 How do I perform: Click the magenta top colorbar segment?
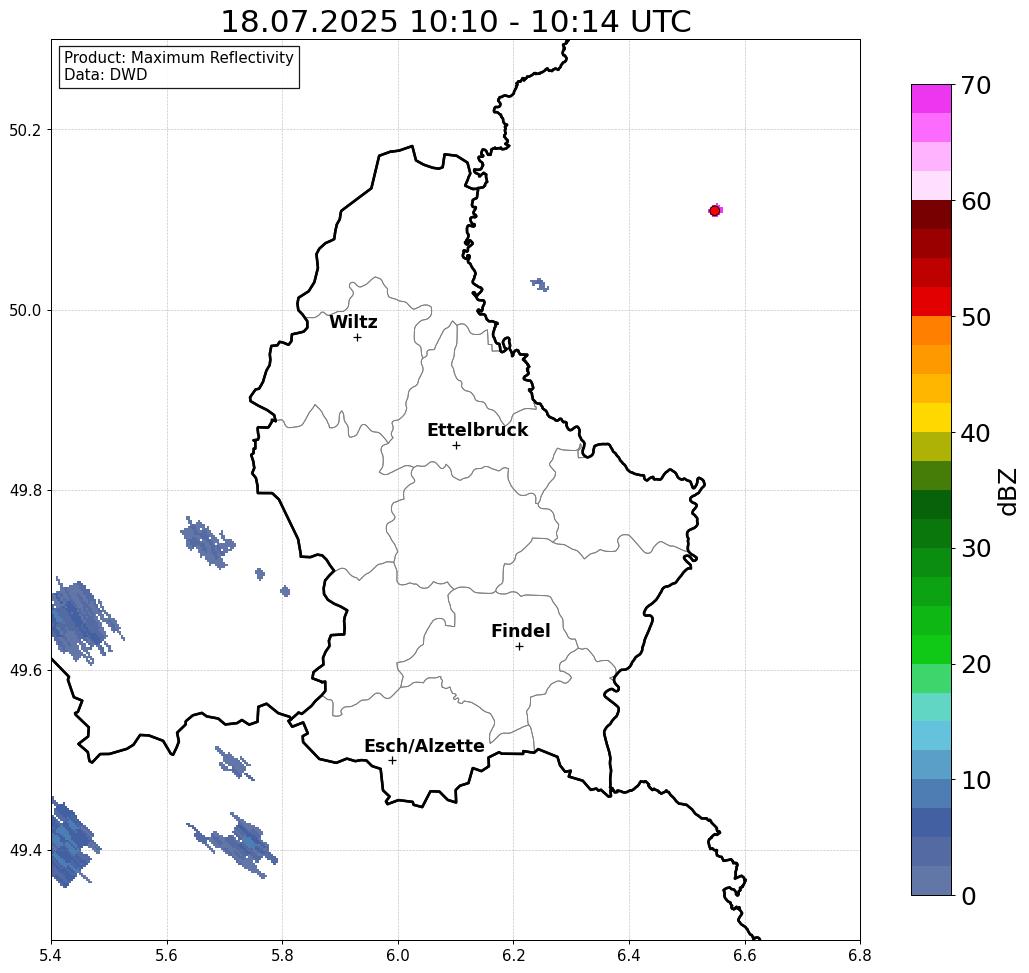pyautogui.click(x=931, y=99)
